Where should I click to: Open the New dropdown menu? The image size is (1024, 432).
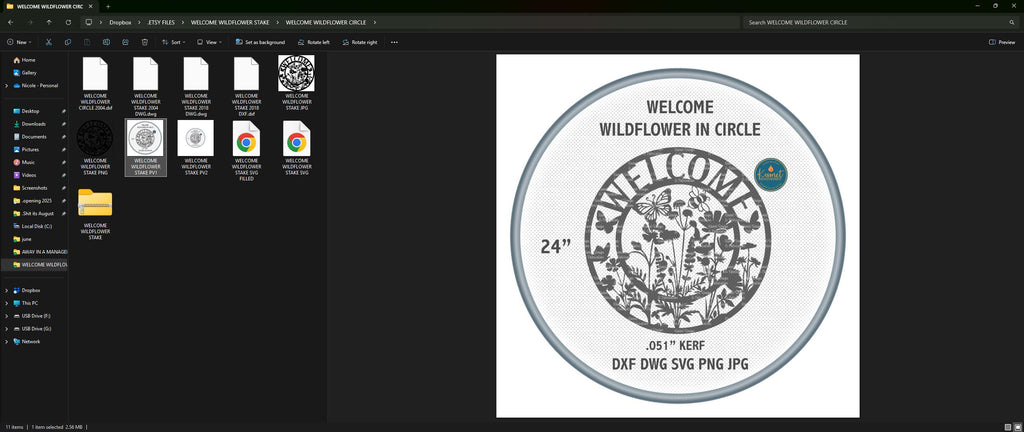(x=19, y=42)
